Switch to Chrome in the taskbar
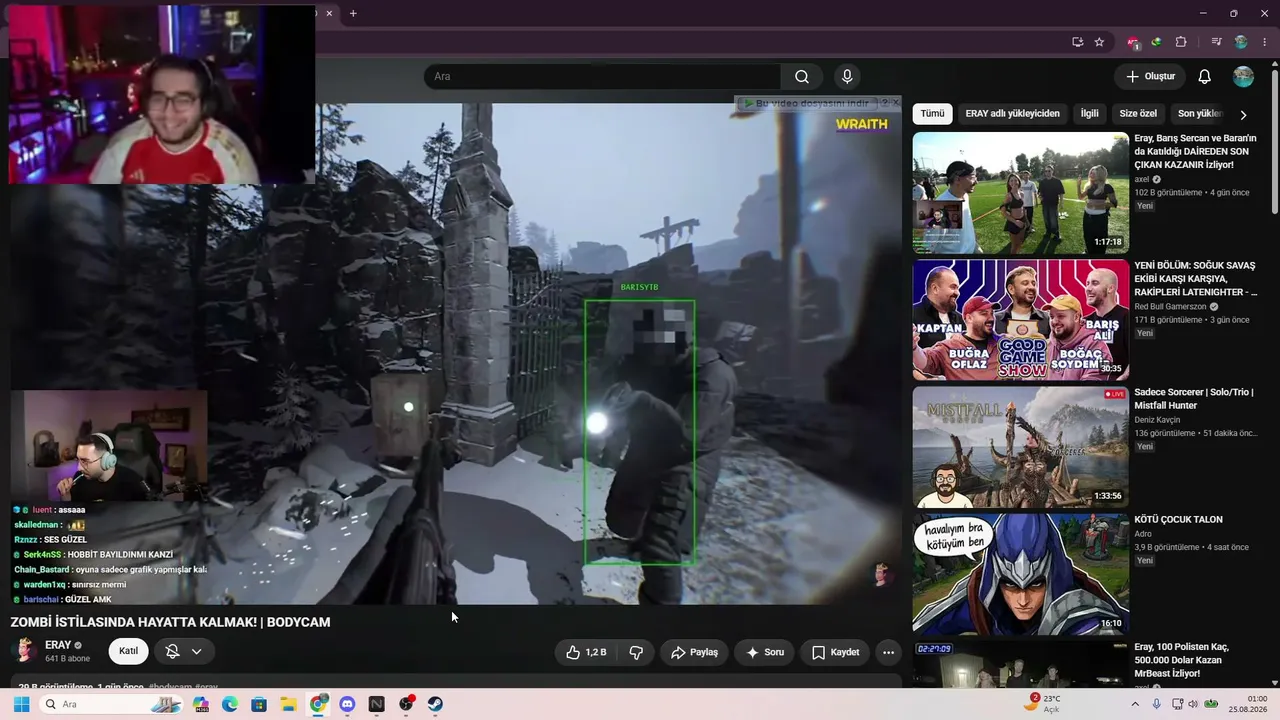This screenshot has width=1280, height=720. tap(318, 704)
